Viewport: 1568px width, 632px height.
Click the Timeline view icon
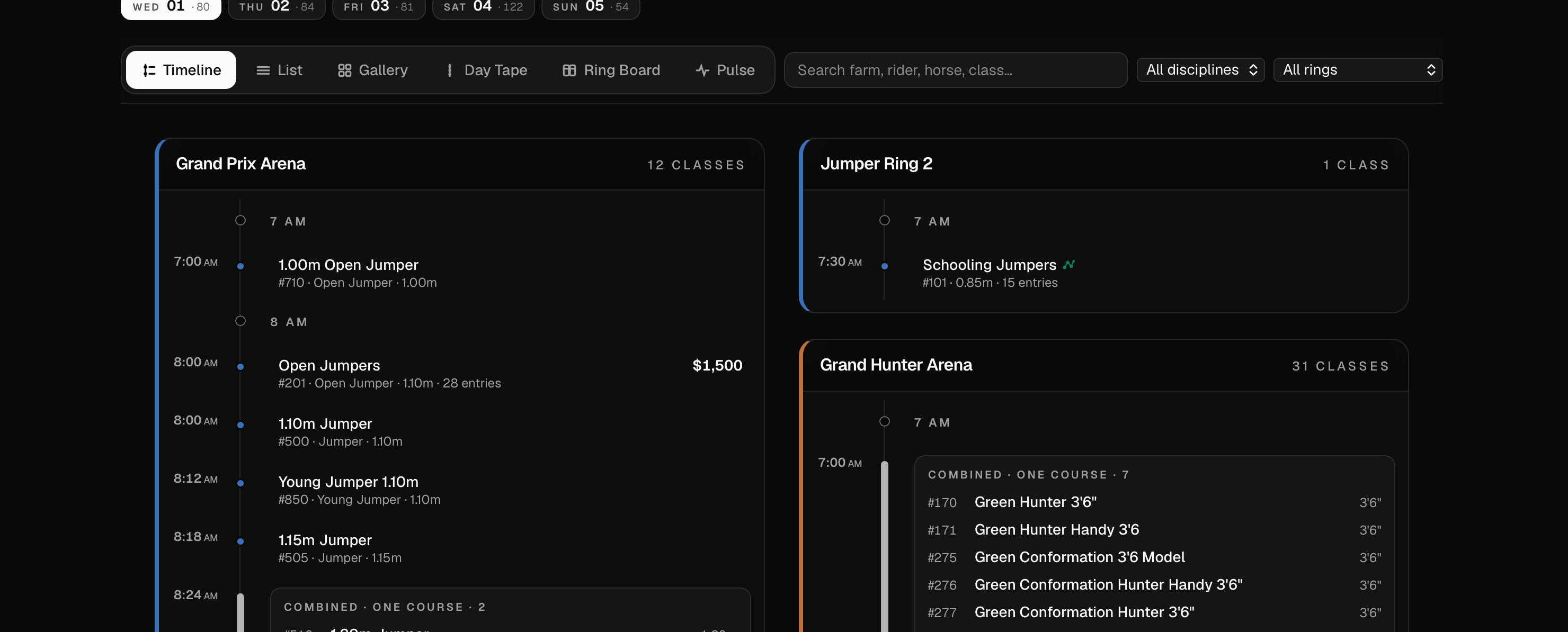[x=149, y=70]
